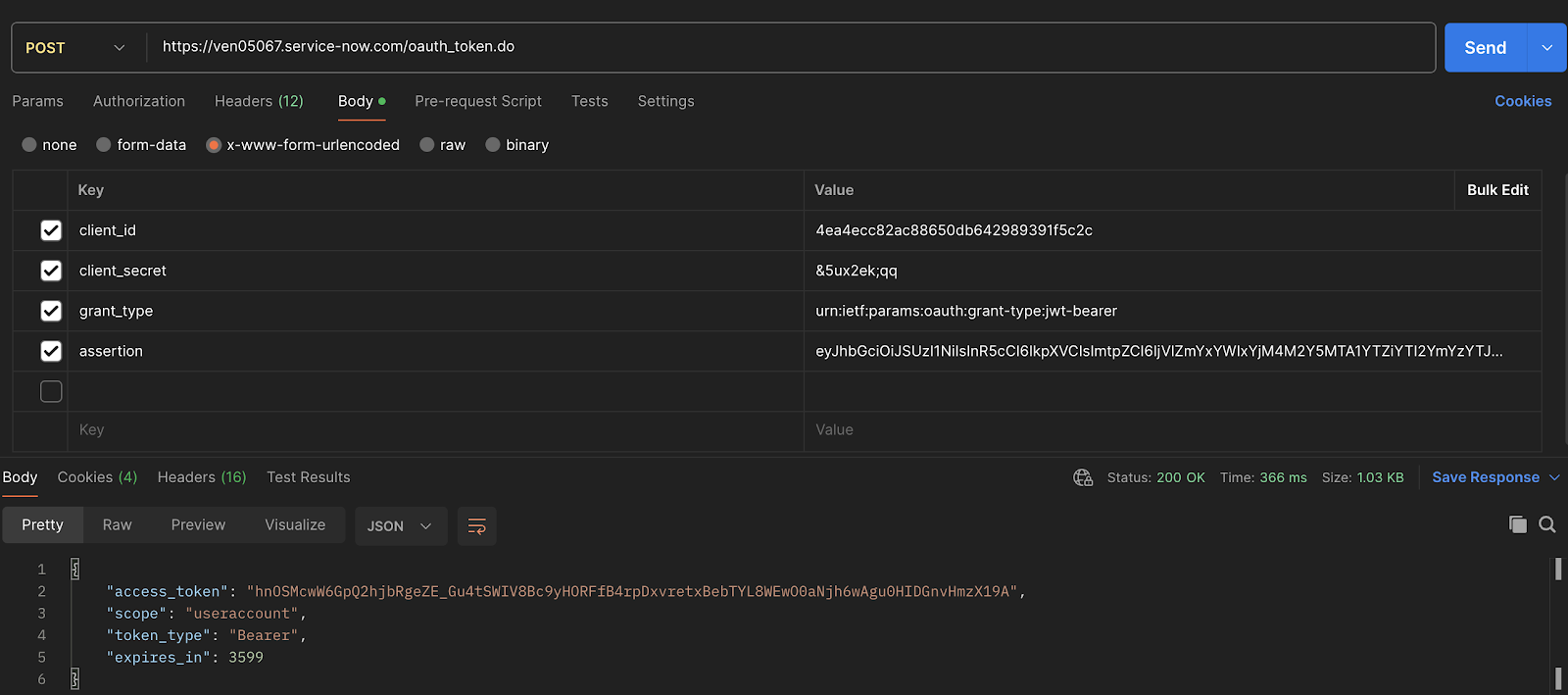Open the POST method dropdown
Screen dimensions: 1568x695
pyautogui.click(x=75, y=48)
